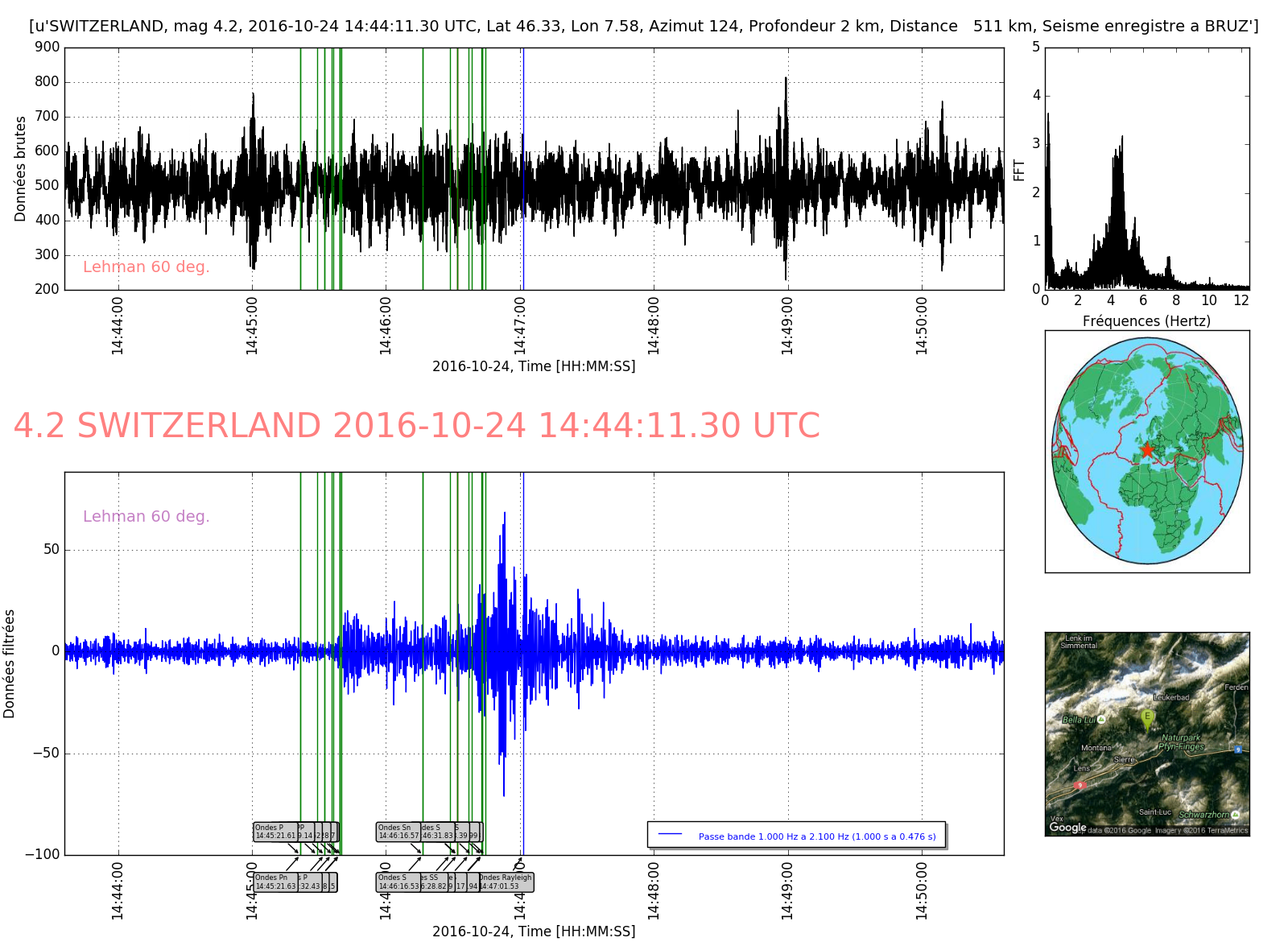Image resolution: width=1288 pixels, height=950 pixels.
Task: Click the green E epicenter pin on the satellite map
Action: [1147, 717]
